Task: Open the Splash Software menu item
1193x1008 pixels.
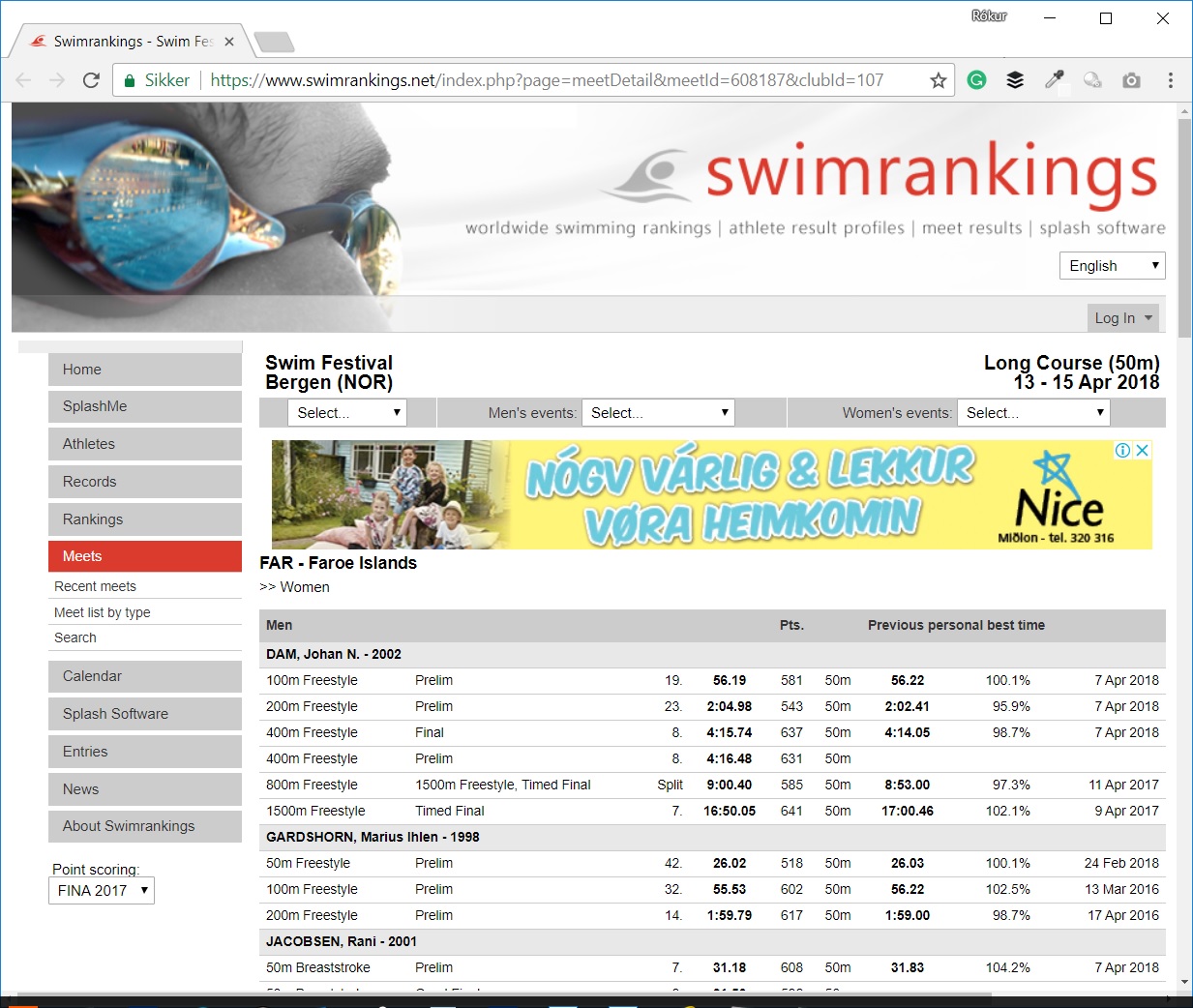Action: pyautogui.click(x=145, y=714)
